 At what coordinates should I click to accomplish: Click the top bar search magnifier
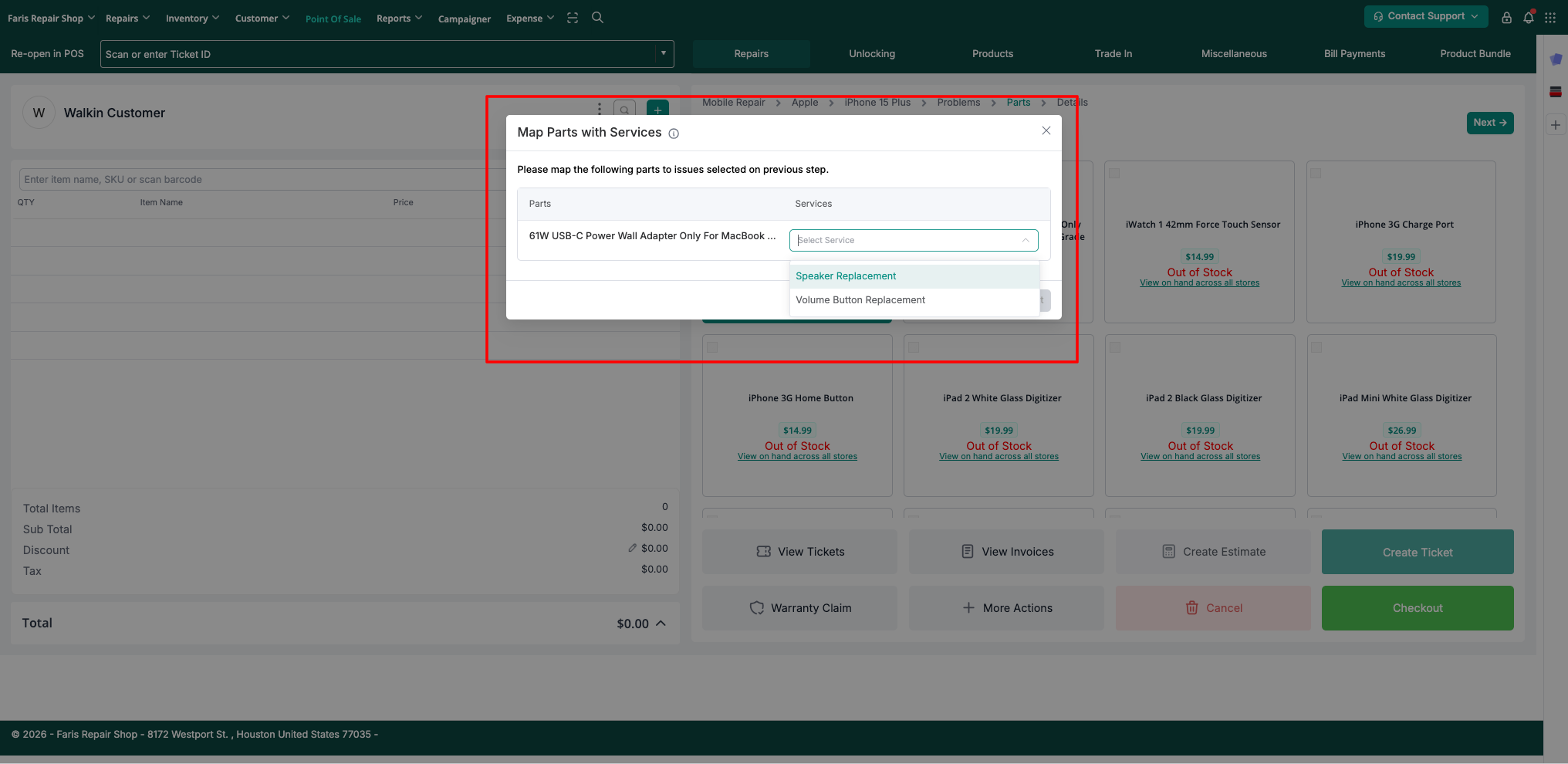coord(597,18)
